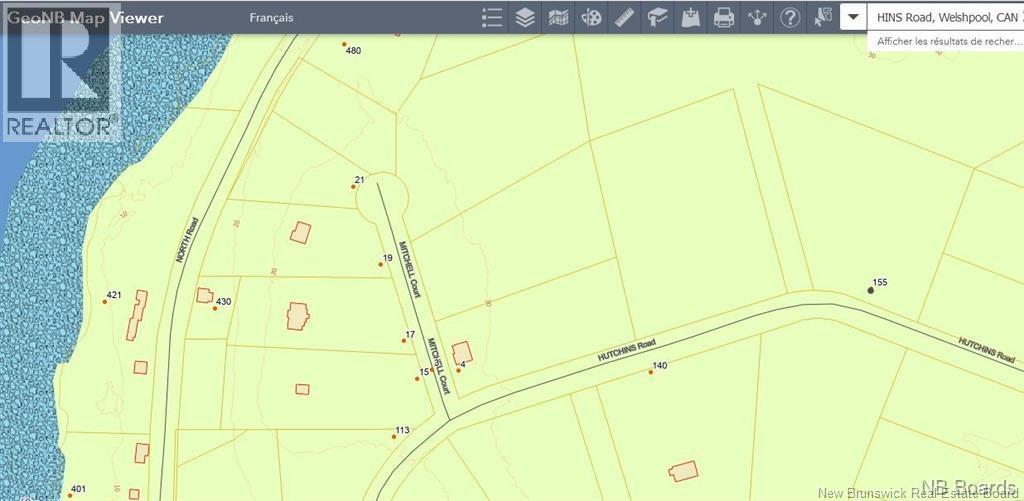Click the graduation cap icon
This screenshot has height=501, width=1024.
(658, 17)
